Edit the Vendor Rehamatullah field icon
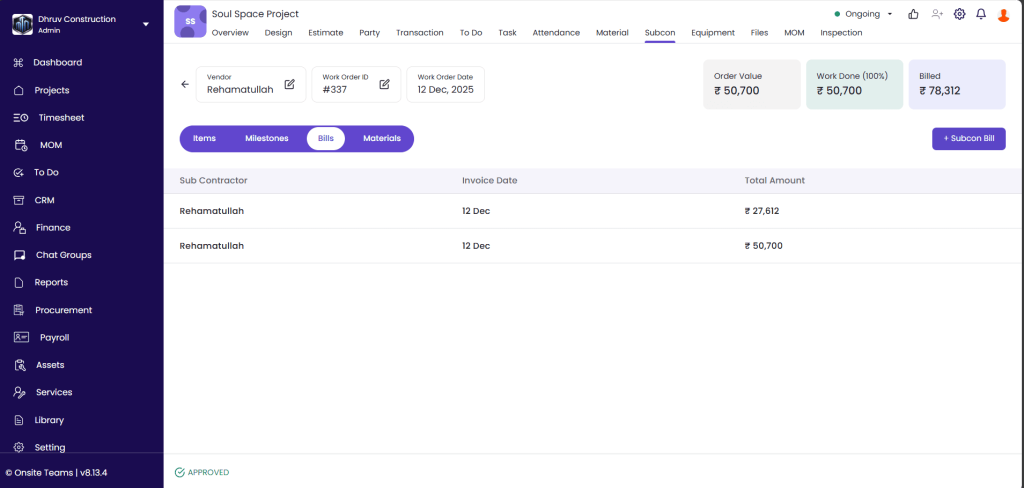 [289, 84]
